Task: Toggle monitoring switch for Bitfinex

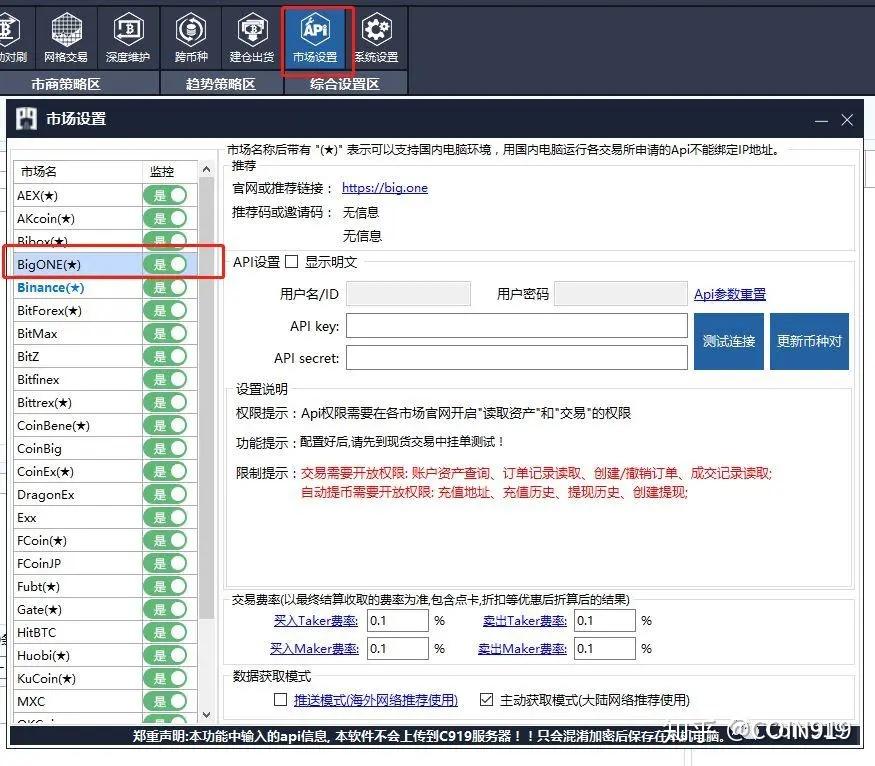Action: pos(165,379)
